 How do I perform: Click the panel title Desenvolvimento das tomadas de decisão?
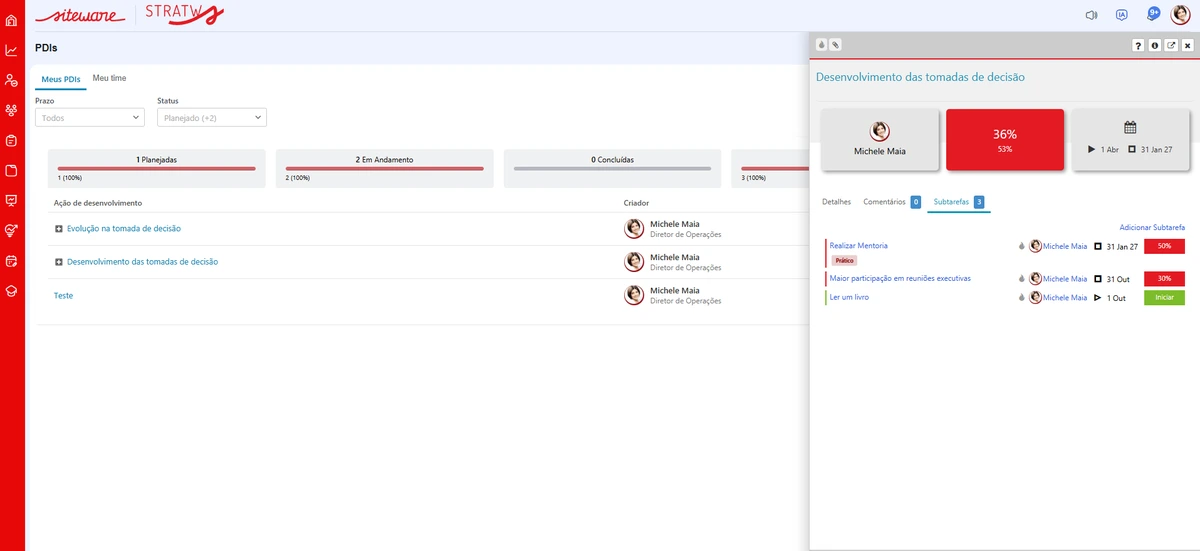[920, 76]
